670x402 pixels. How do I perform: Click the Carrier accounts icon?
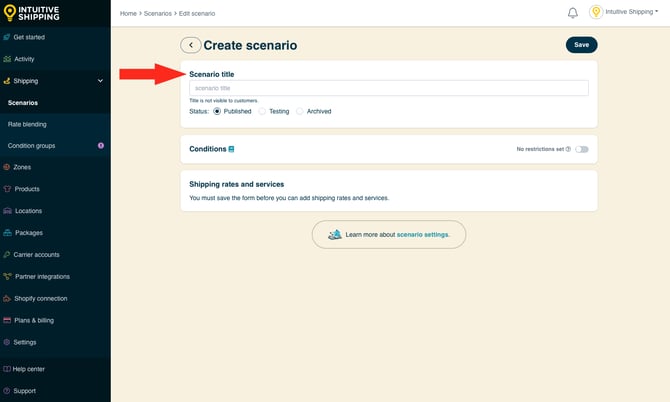[7, 255]
